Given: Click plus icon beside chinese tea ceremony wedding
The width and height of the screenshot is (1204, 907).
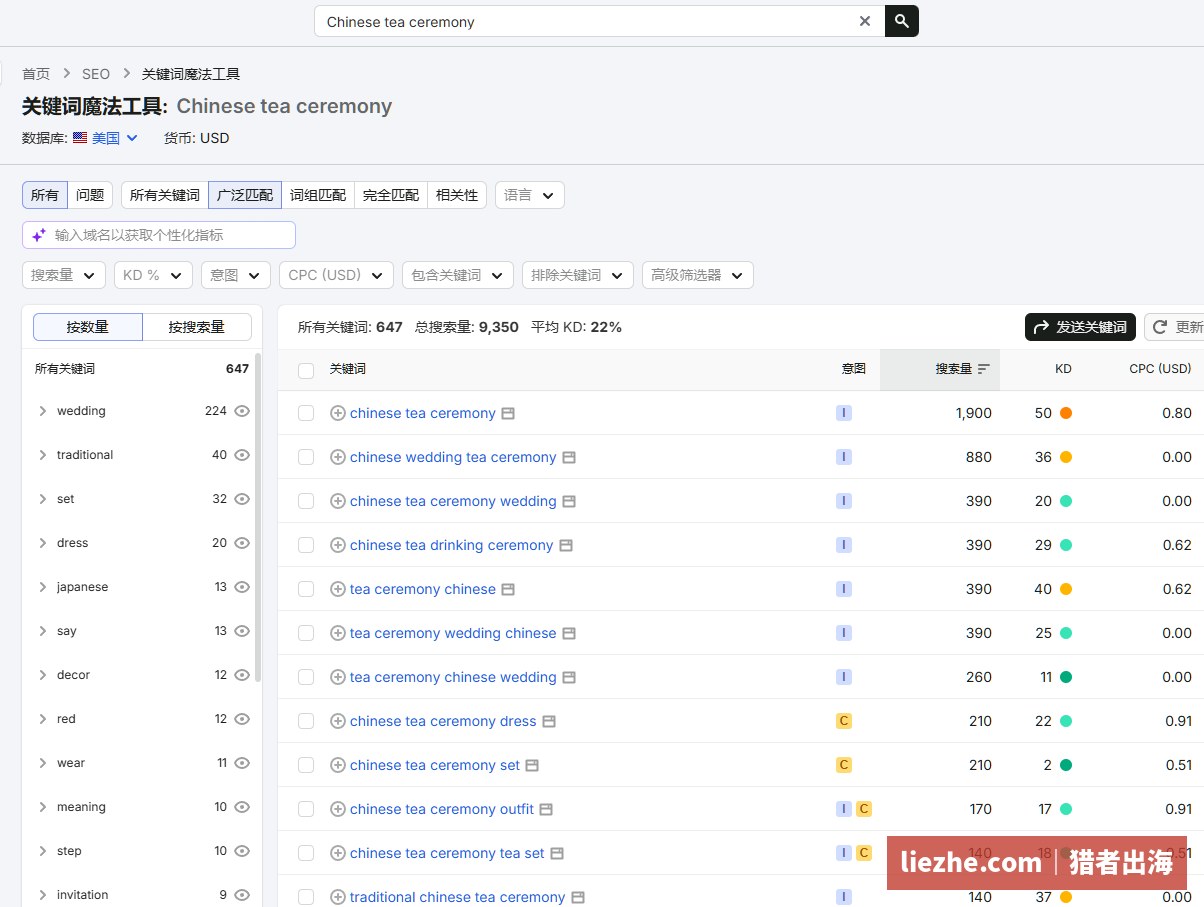Looking at the screenshot, I should click(x=338, y=501).
